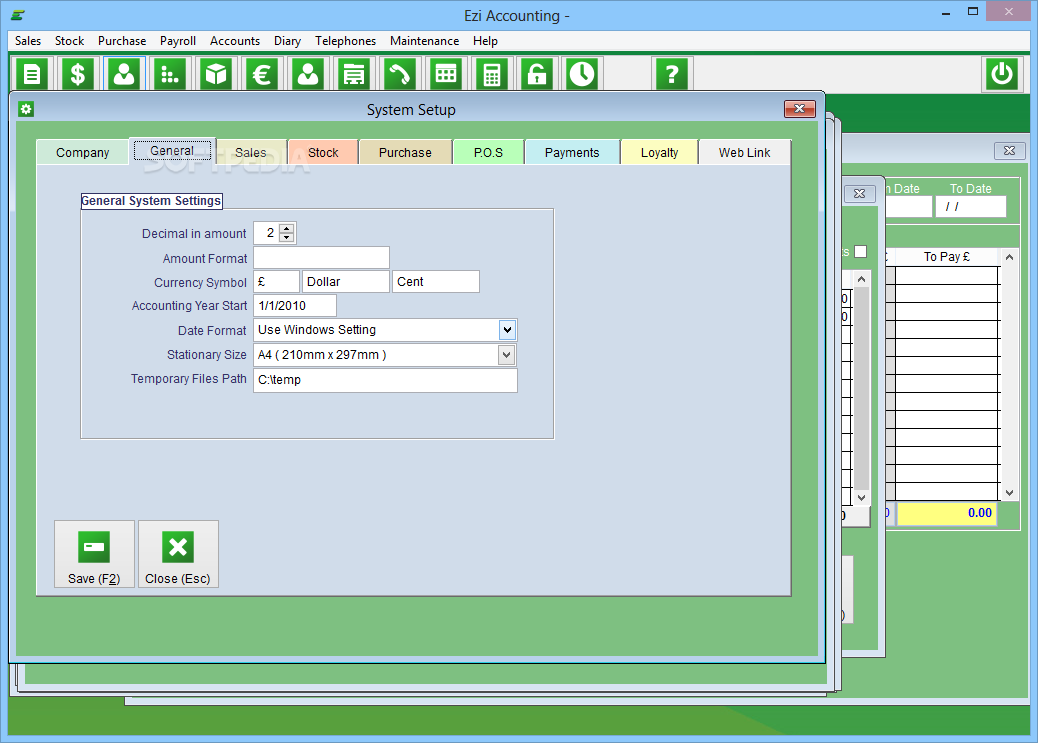Viewport: 1038px width, 743px height.
Task: Click the open padlock toolbar icon
Action: pos(537,74)
